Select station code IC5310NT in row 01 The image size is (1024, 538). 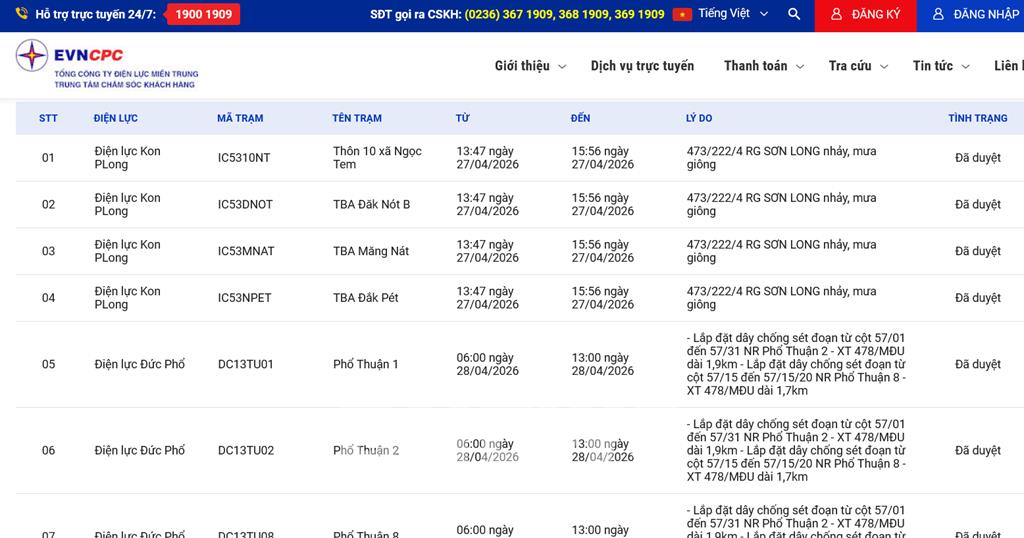244,158
